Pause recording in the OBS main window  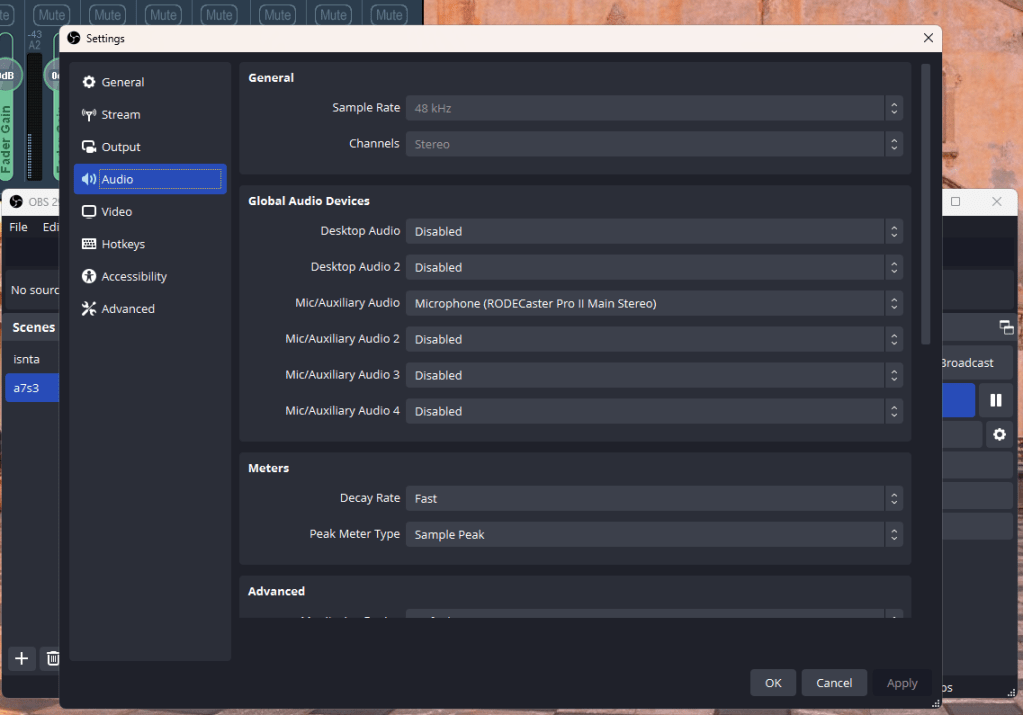996,400
